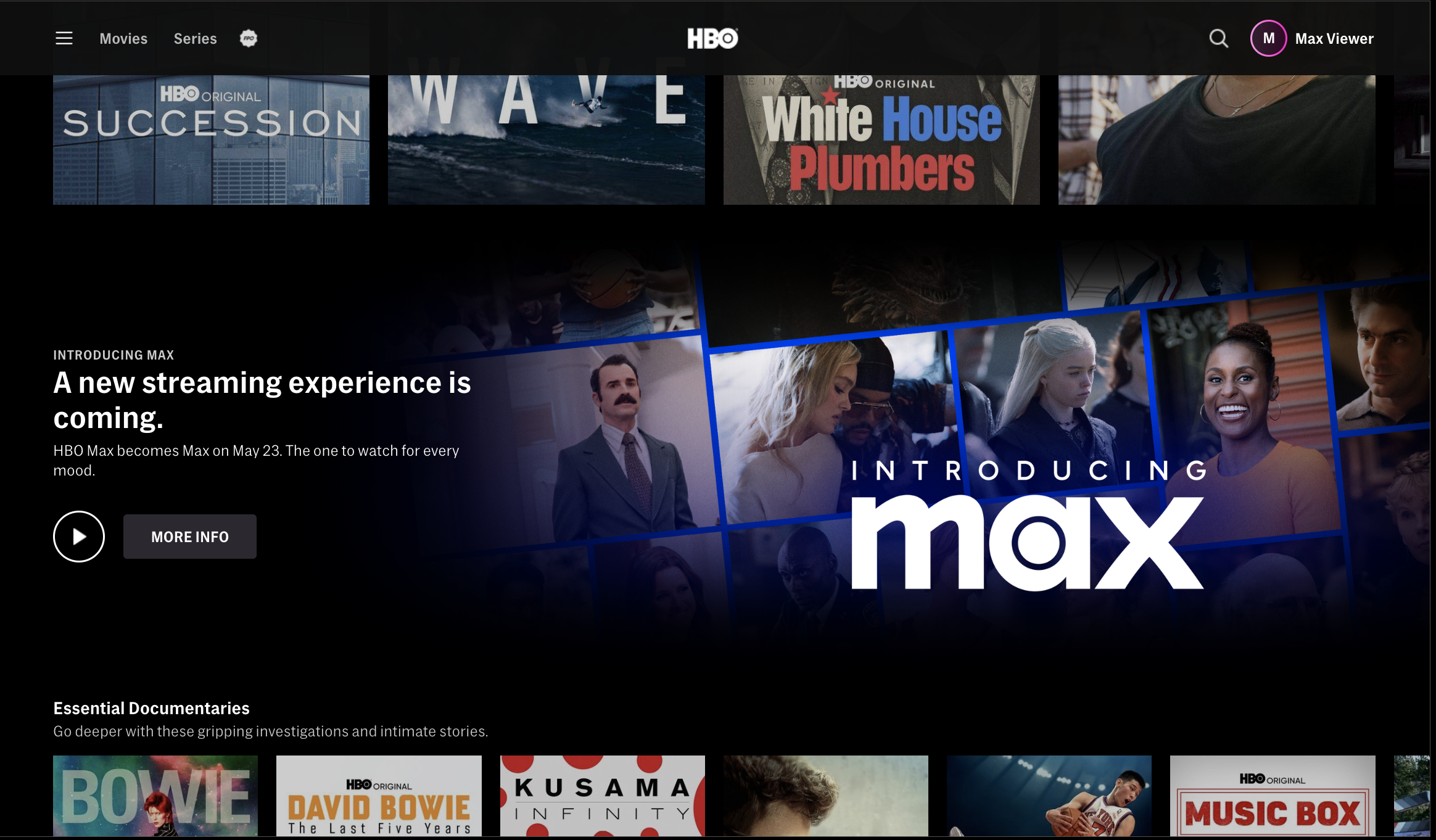Go to the Series section
Image resolution: width=1436 pixels, height=840 pixels.
coord(195,38)
